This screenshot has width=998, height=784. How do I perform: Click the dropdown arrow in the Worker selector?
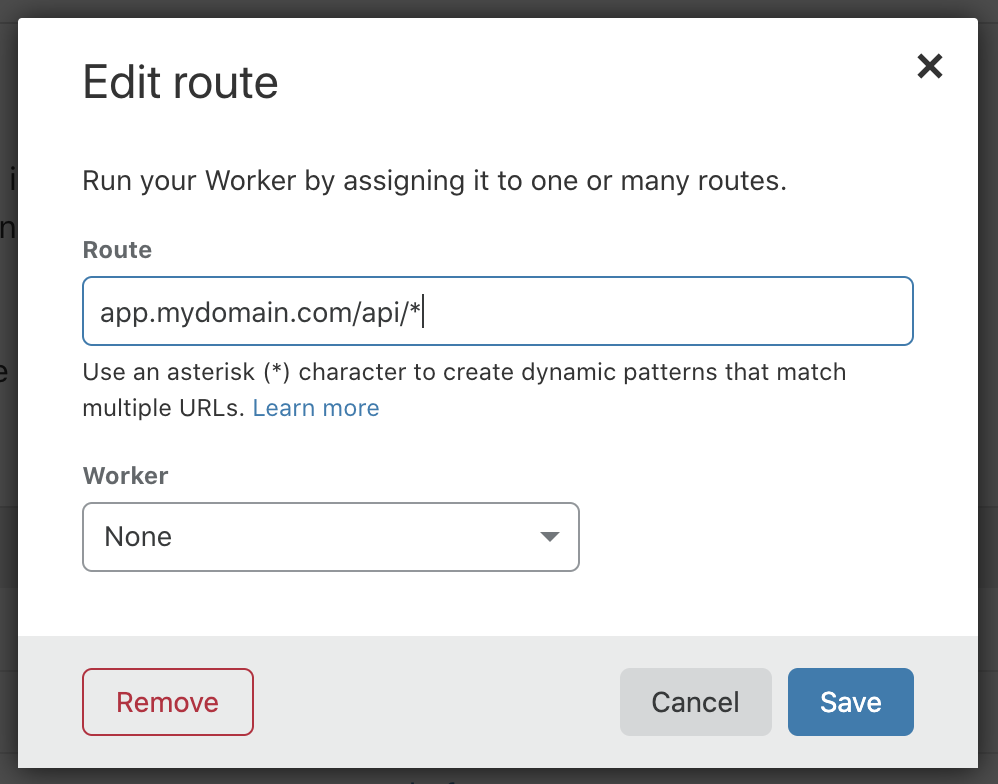click(x=549, y=537)
